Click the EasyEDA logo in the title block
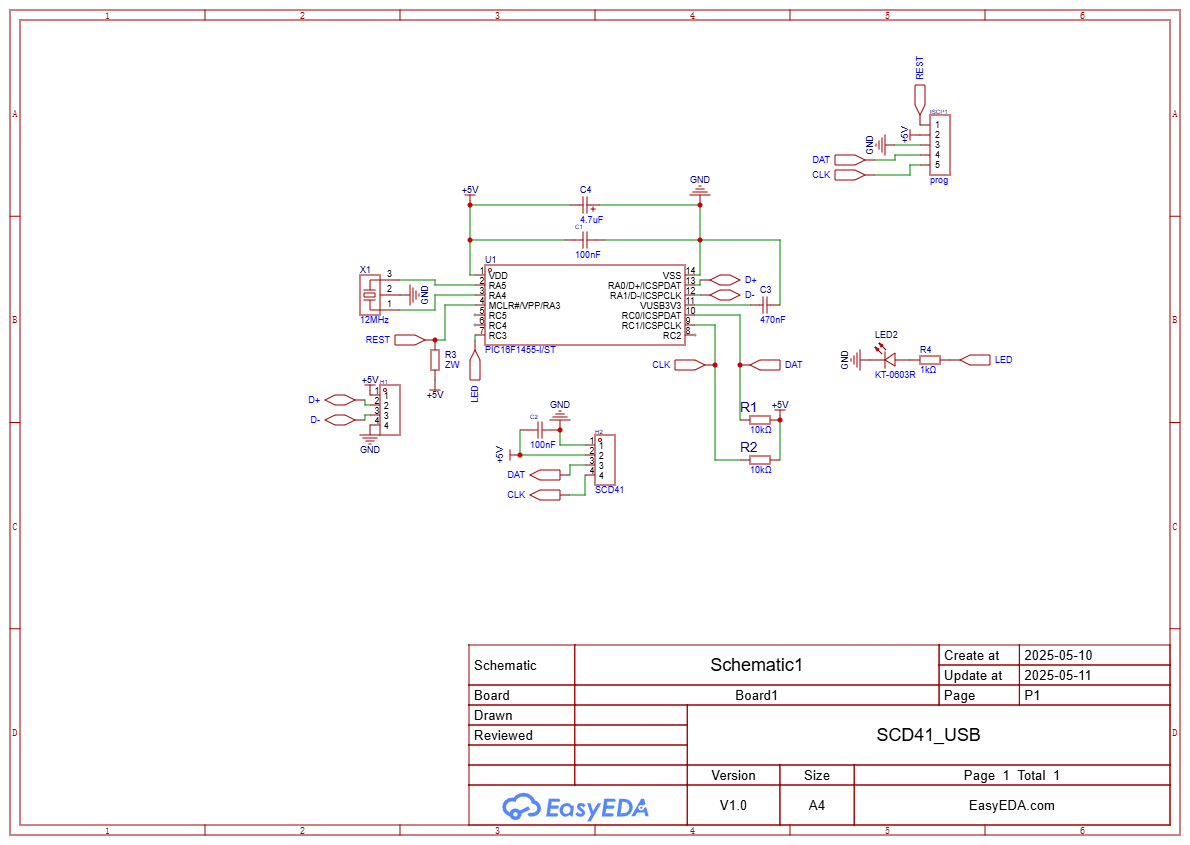This screenshot has width=1190, height=845. [x=576, y=805]
